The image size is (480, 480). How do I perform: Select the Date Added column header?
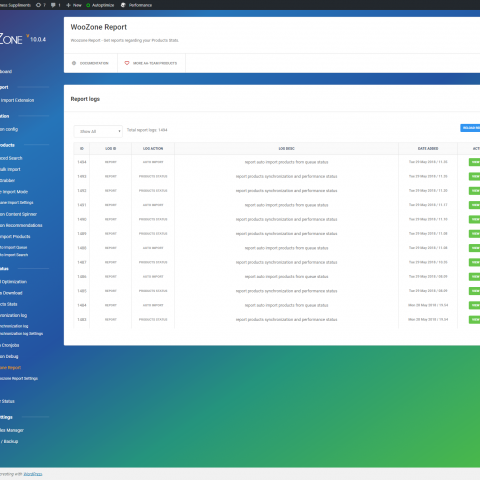428,148
